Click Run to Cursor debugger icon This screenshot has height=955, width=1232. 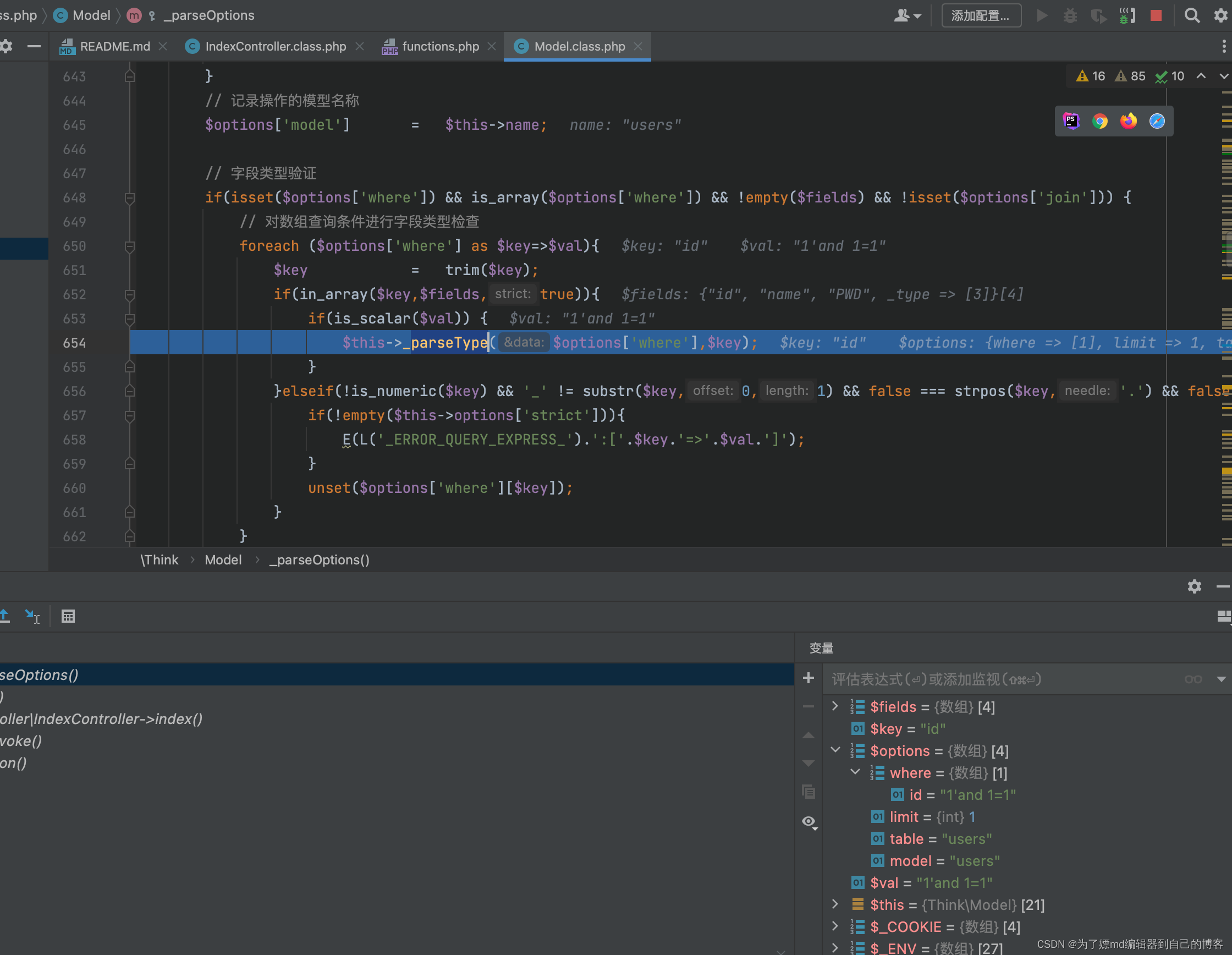pos(32,617)
